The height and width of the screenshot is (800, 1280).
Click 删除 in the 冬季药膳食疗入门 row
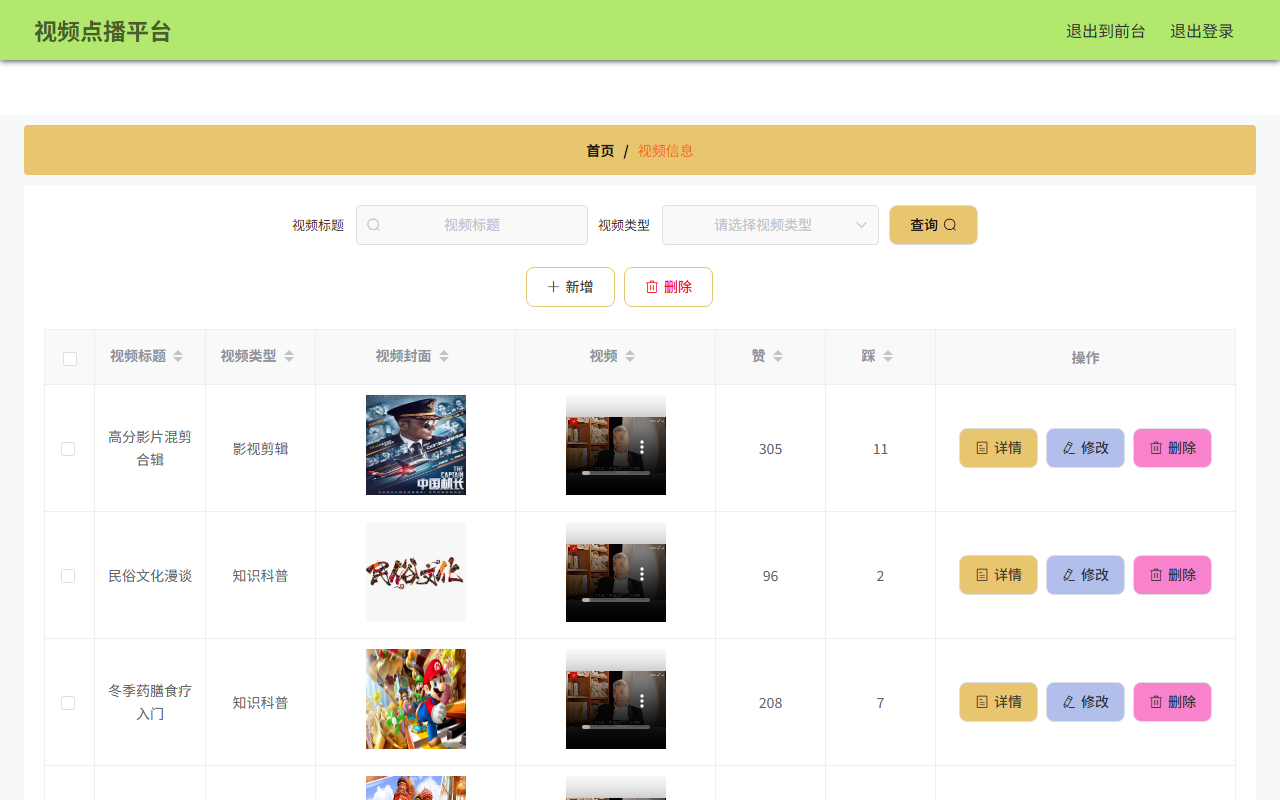[x=1172, y=702]
